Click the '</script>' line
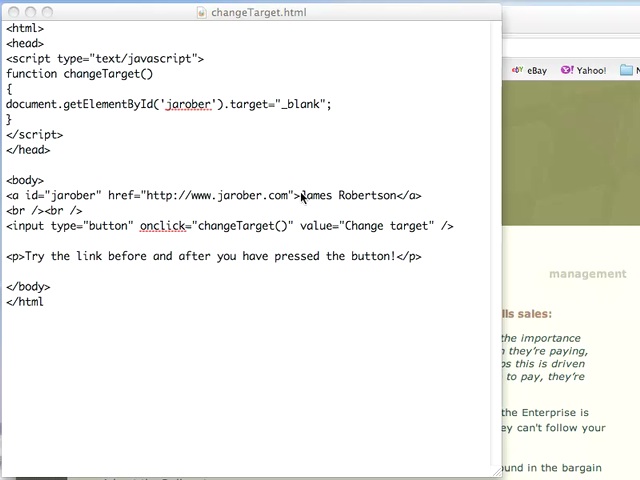Image resolution: width=640 pixels, height=480 pixels. coord(35,135)
